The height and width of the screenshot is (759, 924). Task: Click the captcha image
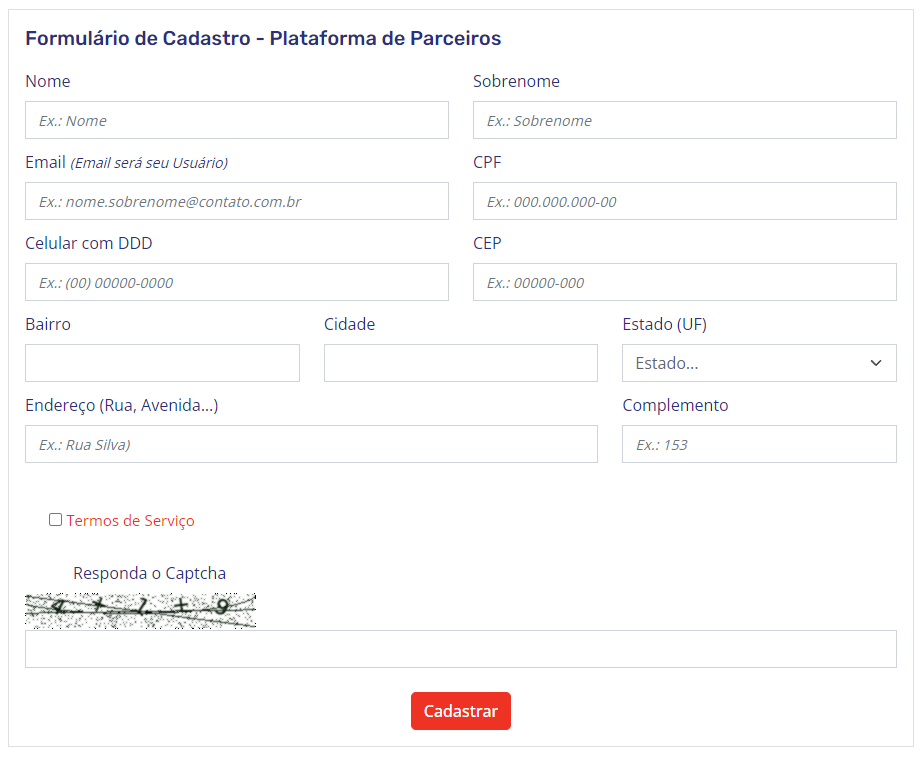point(140,610)
